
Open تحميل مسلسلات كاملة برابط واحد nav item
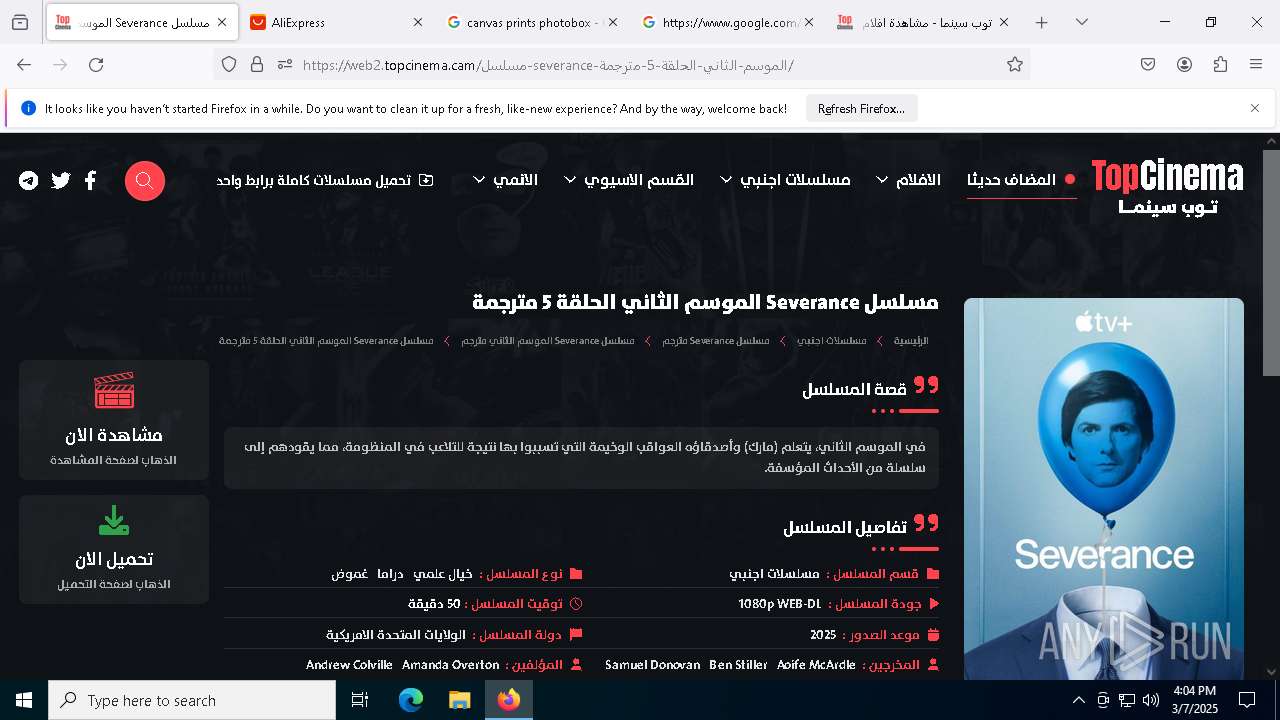(x=325, y=180)
